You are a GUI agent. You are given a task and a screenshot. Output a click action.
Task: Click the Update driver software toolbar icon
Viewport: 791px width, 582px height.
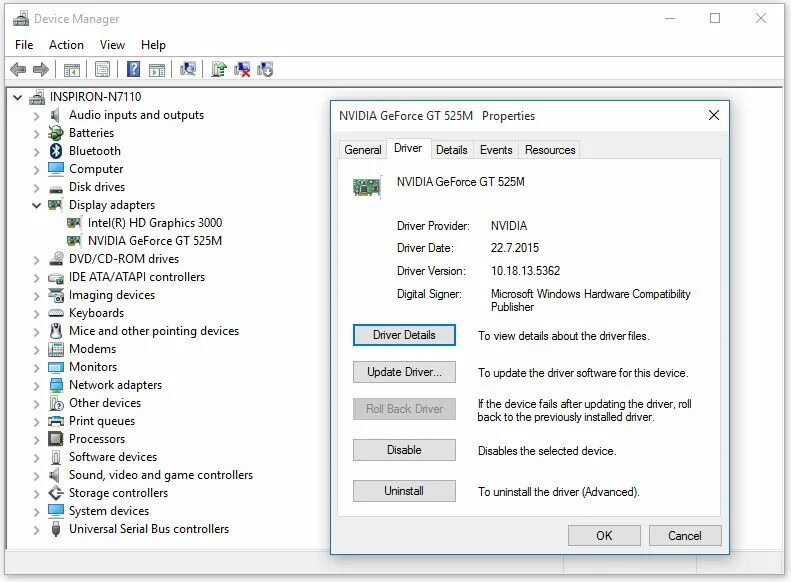pyautogui.click(x=219, y=69)
